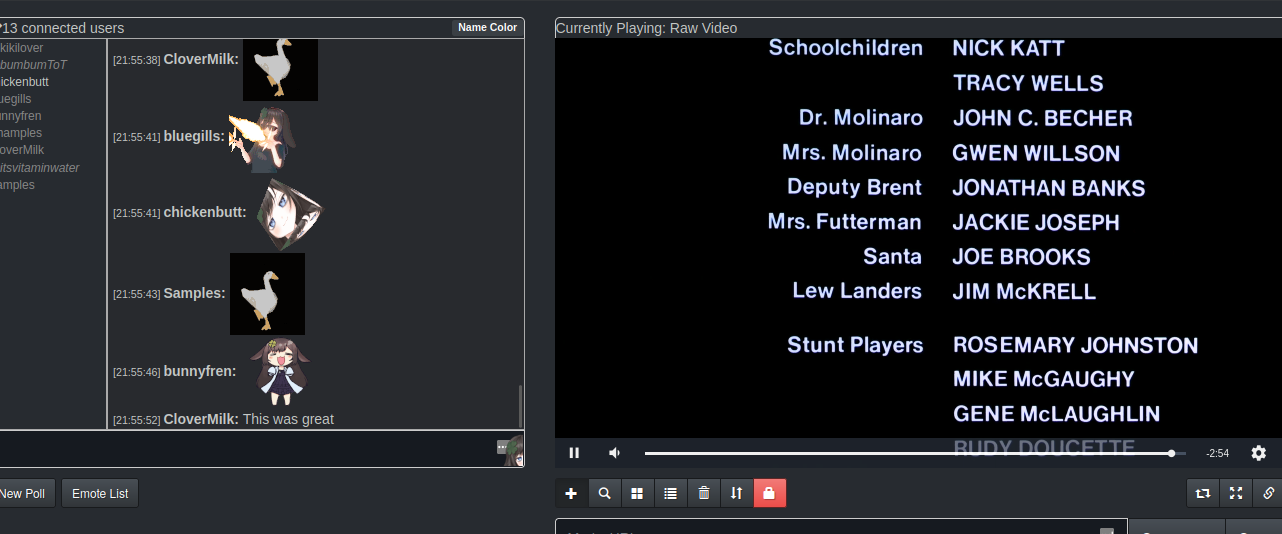This screenshot has height=534, width=1282.
Task: Pause the Raw Video playback
Action: click(574, 453)
